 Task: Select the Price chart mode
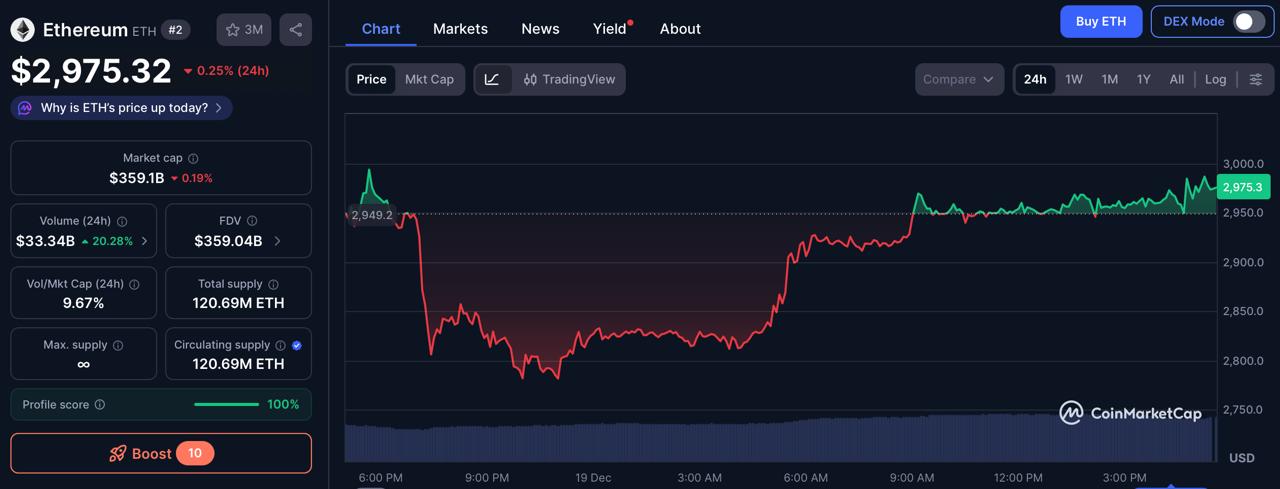[x=371, y=79]
